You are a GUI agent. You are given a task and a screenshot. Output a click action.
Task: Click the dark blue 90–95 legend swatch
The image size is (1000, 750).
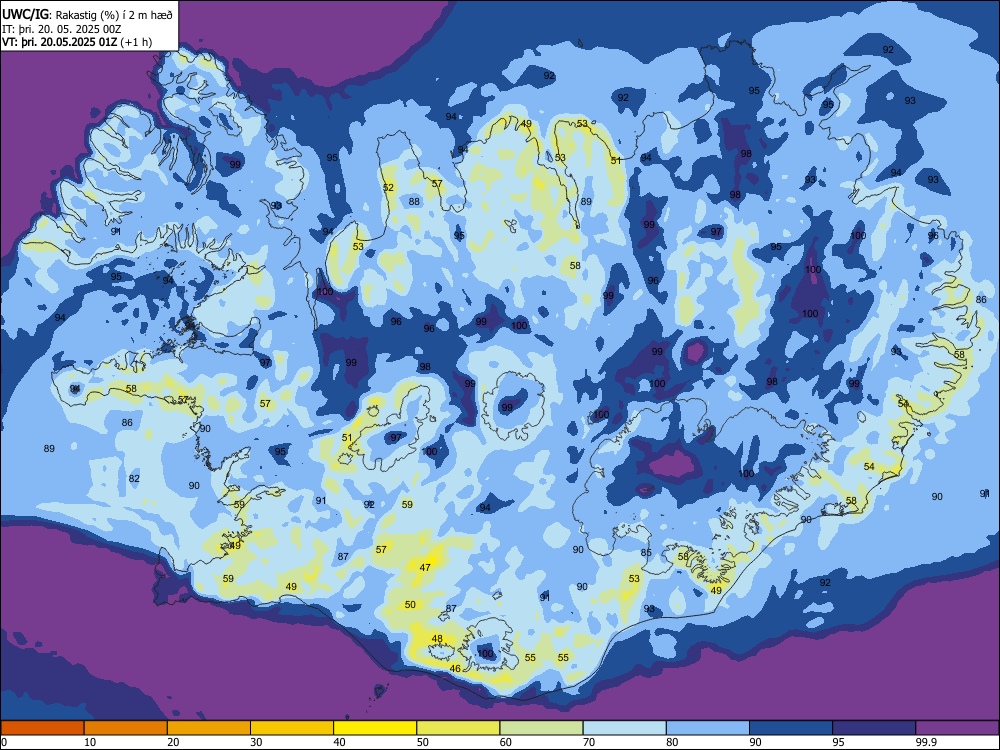791,728
